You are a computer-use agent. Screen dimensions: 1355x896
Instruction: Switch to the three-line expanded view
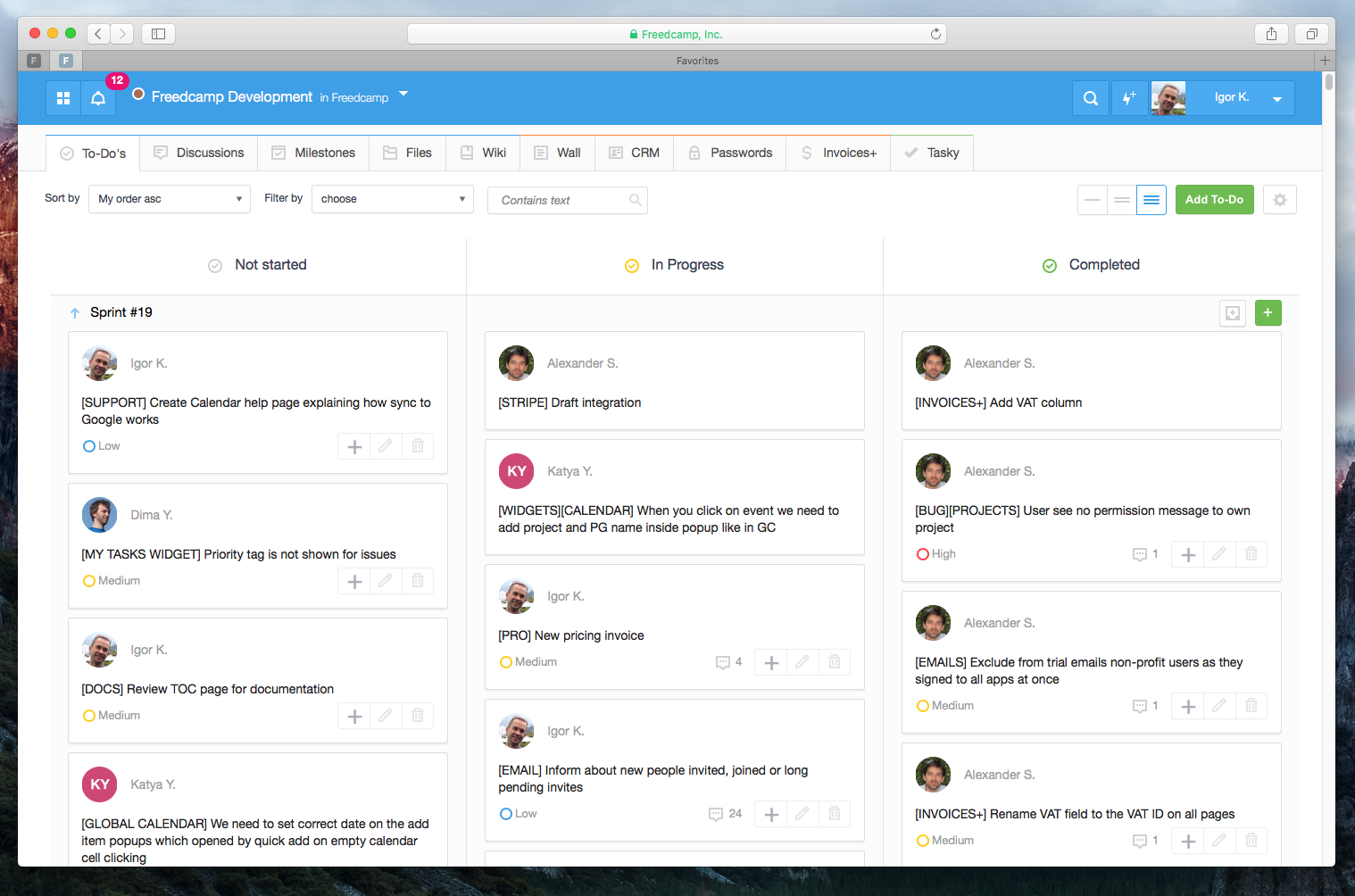1151,200
